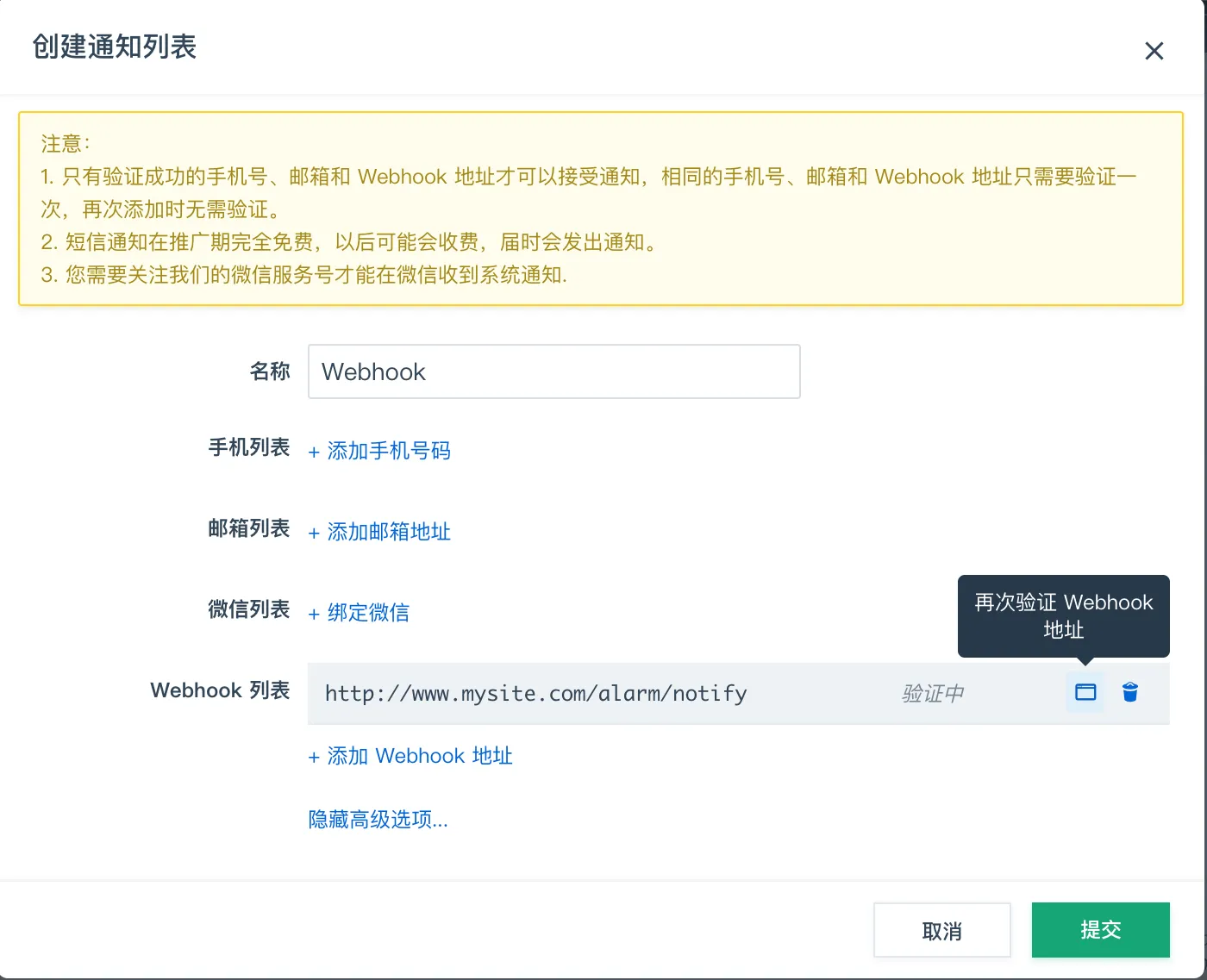This screenshot has width=1207, height=980.
Task: Click the 邮箱列表 label
Action: pos(249,528)
